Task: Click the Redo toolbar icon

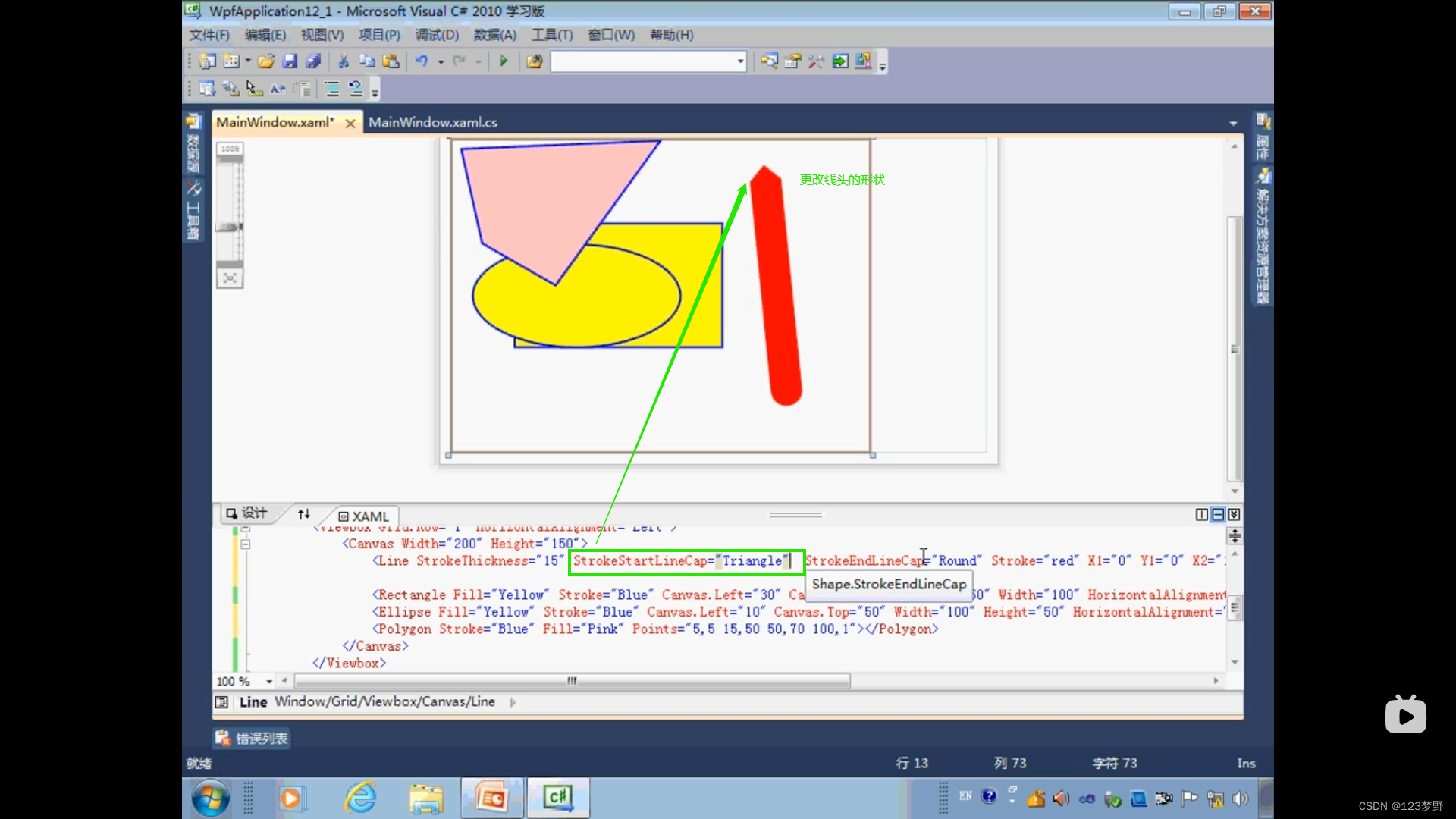Action: 459,61
